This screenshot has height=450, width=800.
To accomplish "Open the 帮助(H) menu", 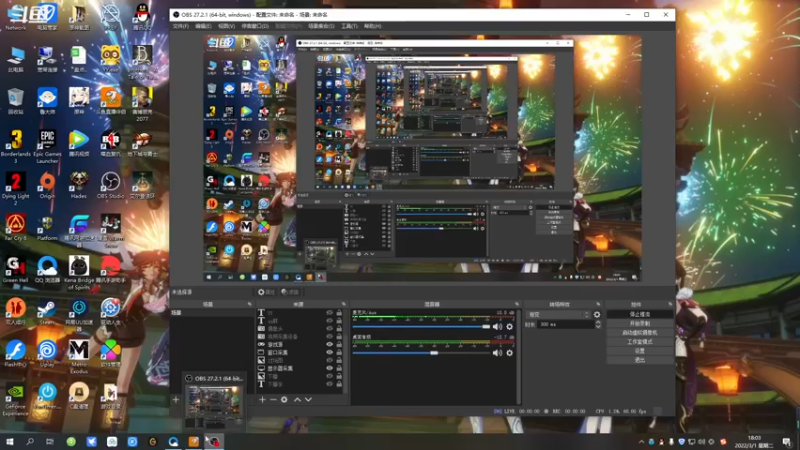I will [372, 26].
